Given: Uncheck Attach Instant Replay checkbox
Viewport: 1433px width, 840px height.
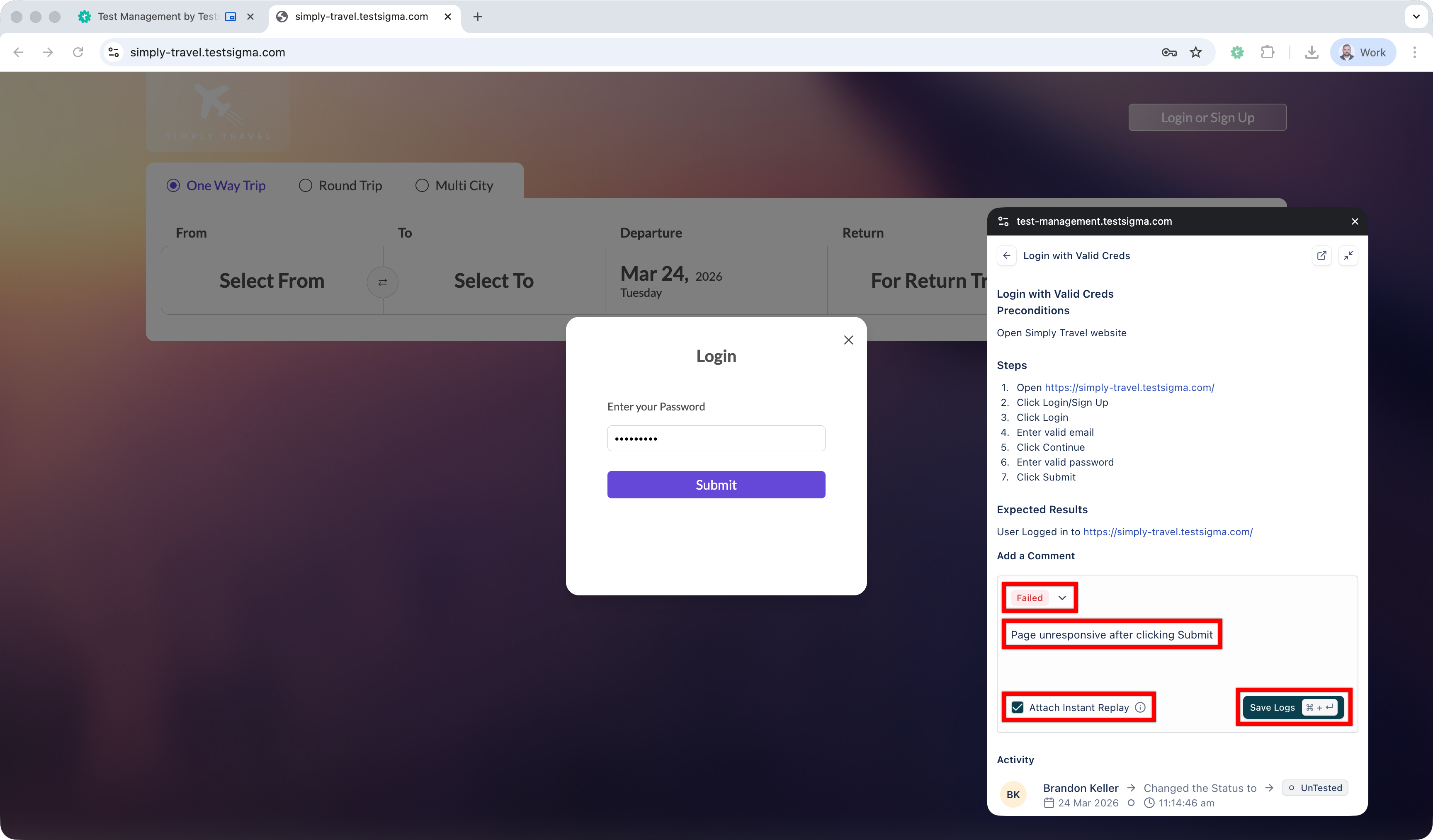Looking at the screenshot, I should tap(1017, 707).
